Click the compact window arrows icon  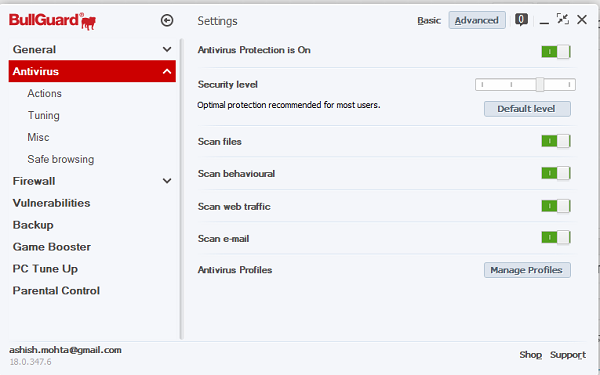tap(562, 18)
